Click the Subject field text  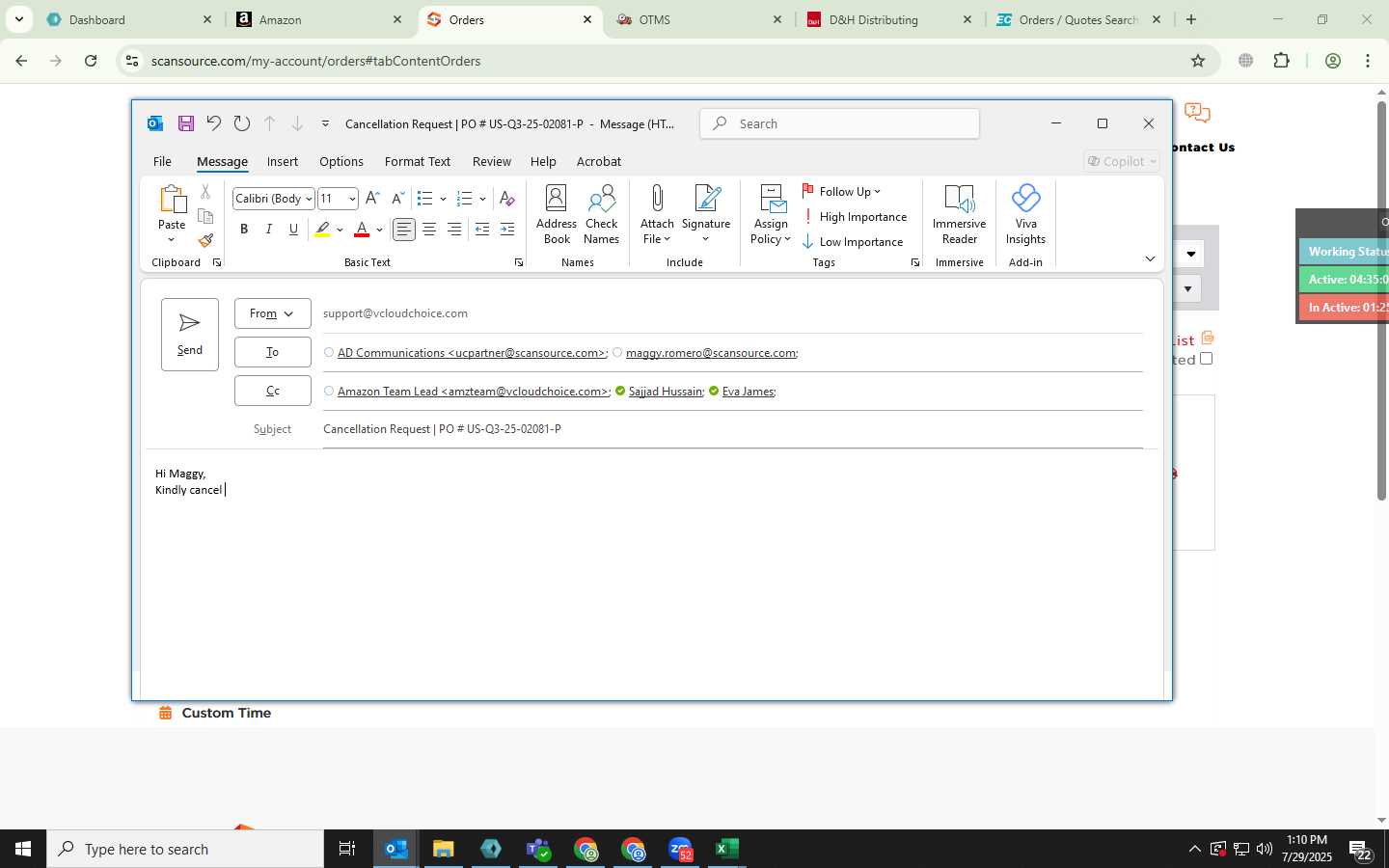click(x=442, y=429)
